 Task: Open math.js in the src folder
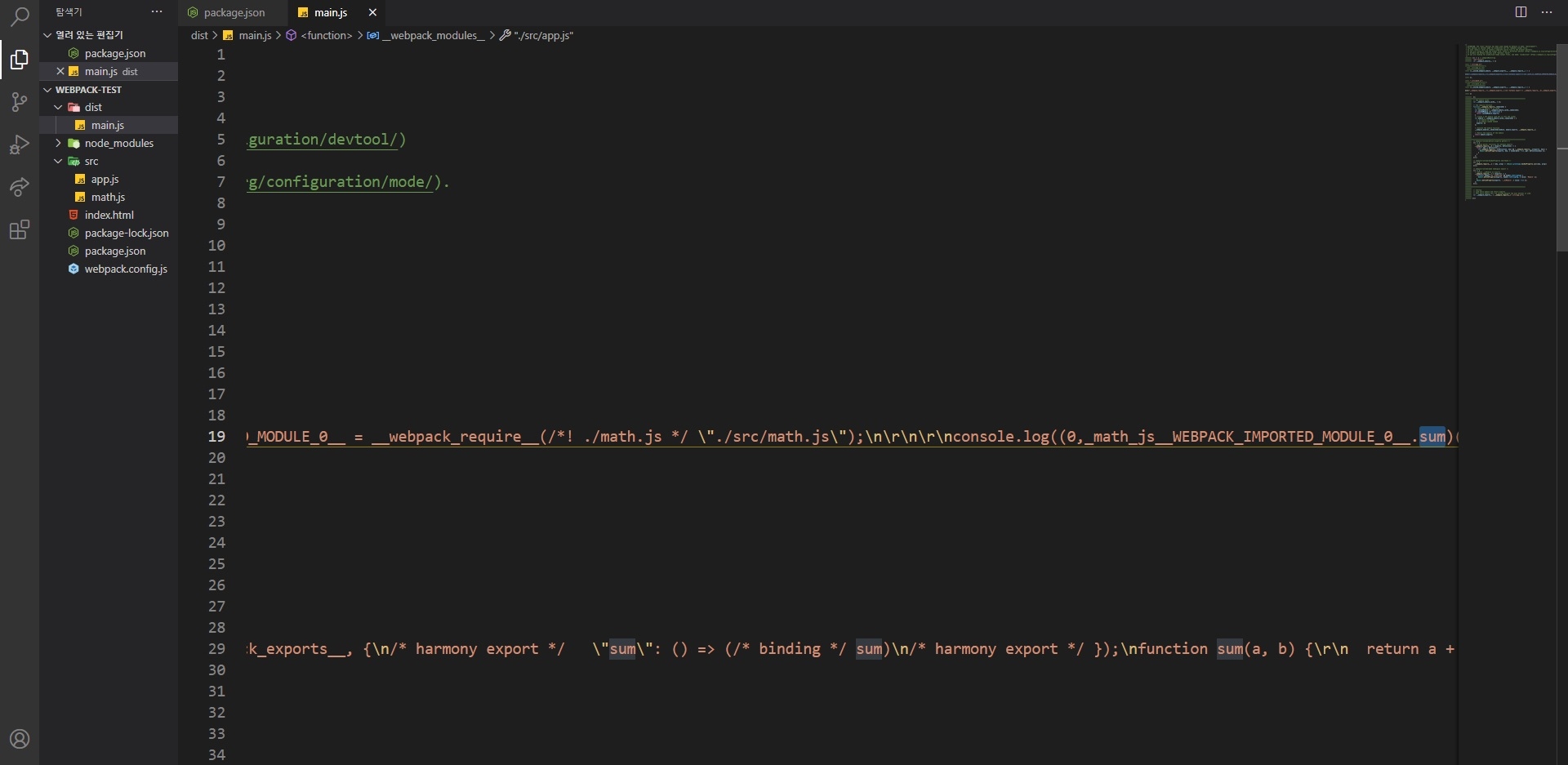click(x=108, y=197)
